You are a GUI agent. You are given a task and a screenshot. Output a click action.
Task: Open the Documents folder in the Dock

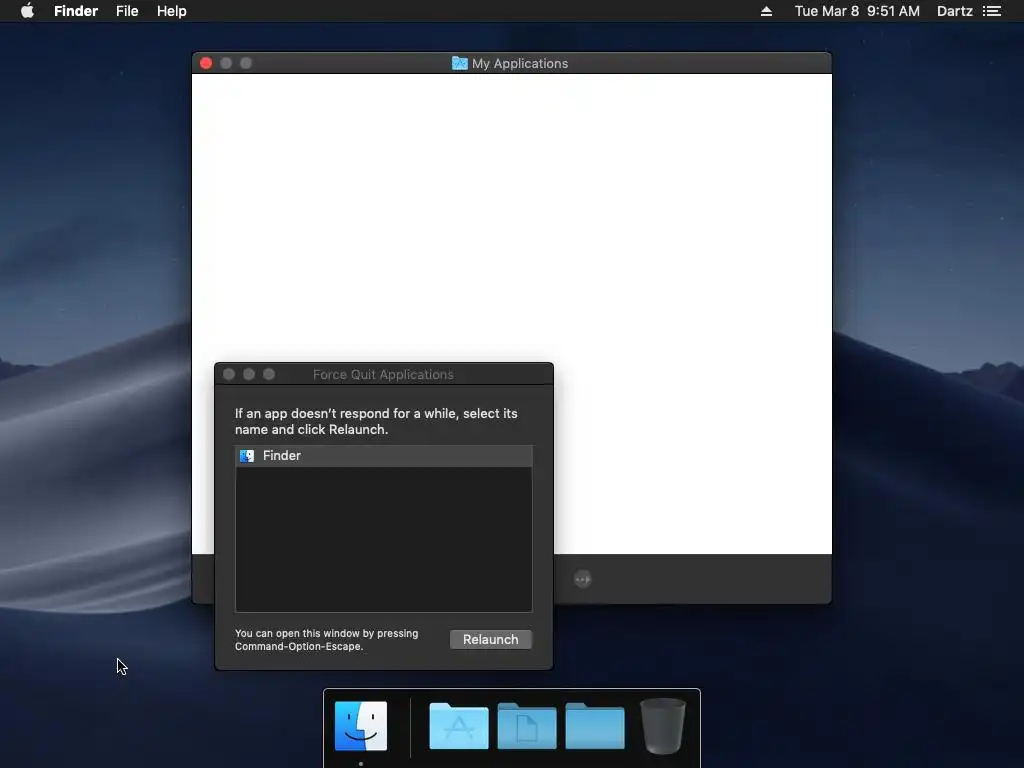[x=526, y=726]
